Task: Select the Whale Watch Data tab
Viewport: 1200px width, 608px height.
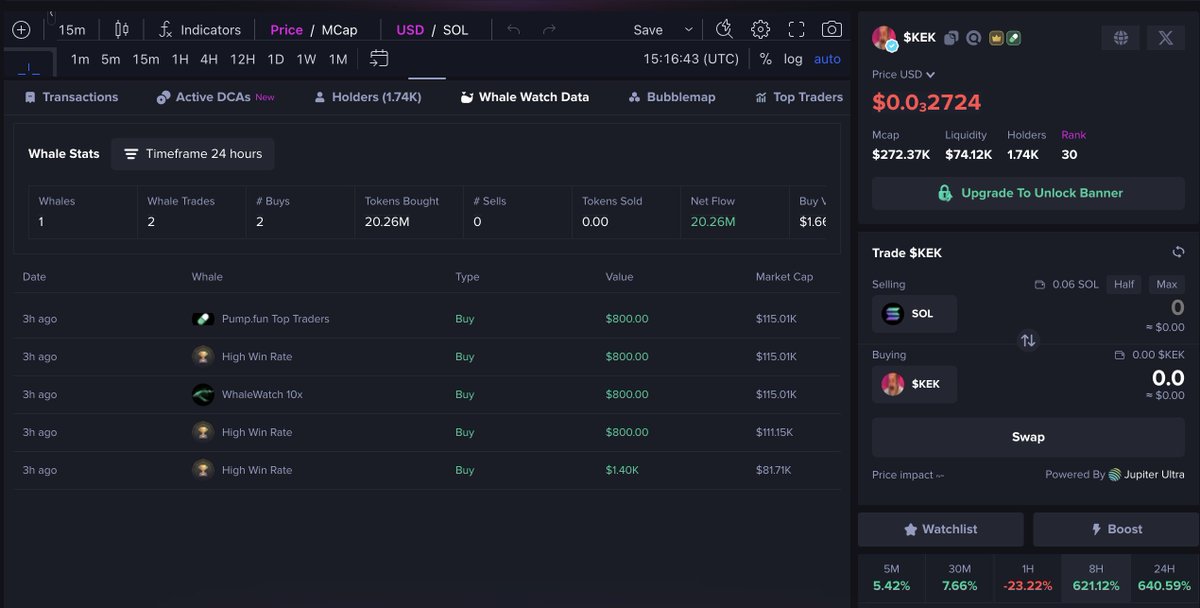Action: [x=524, y=97]
